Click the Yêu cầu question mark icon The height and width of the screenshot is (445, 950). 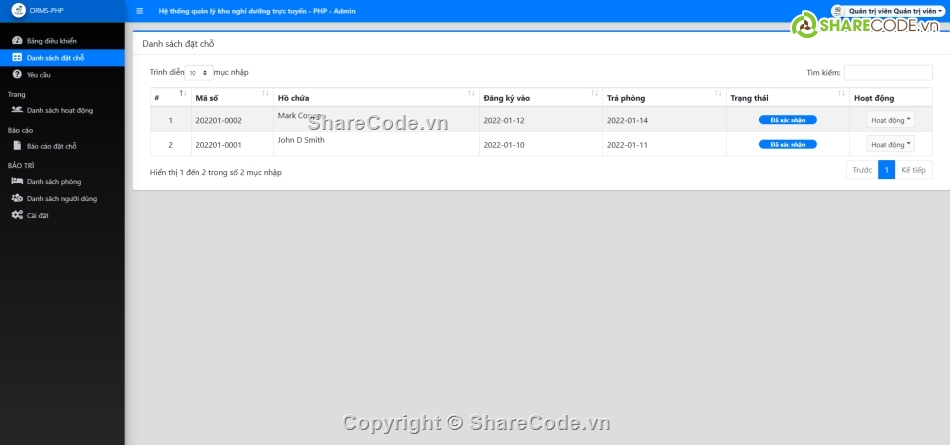(x=17, y=75)
